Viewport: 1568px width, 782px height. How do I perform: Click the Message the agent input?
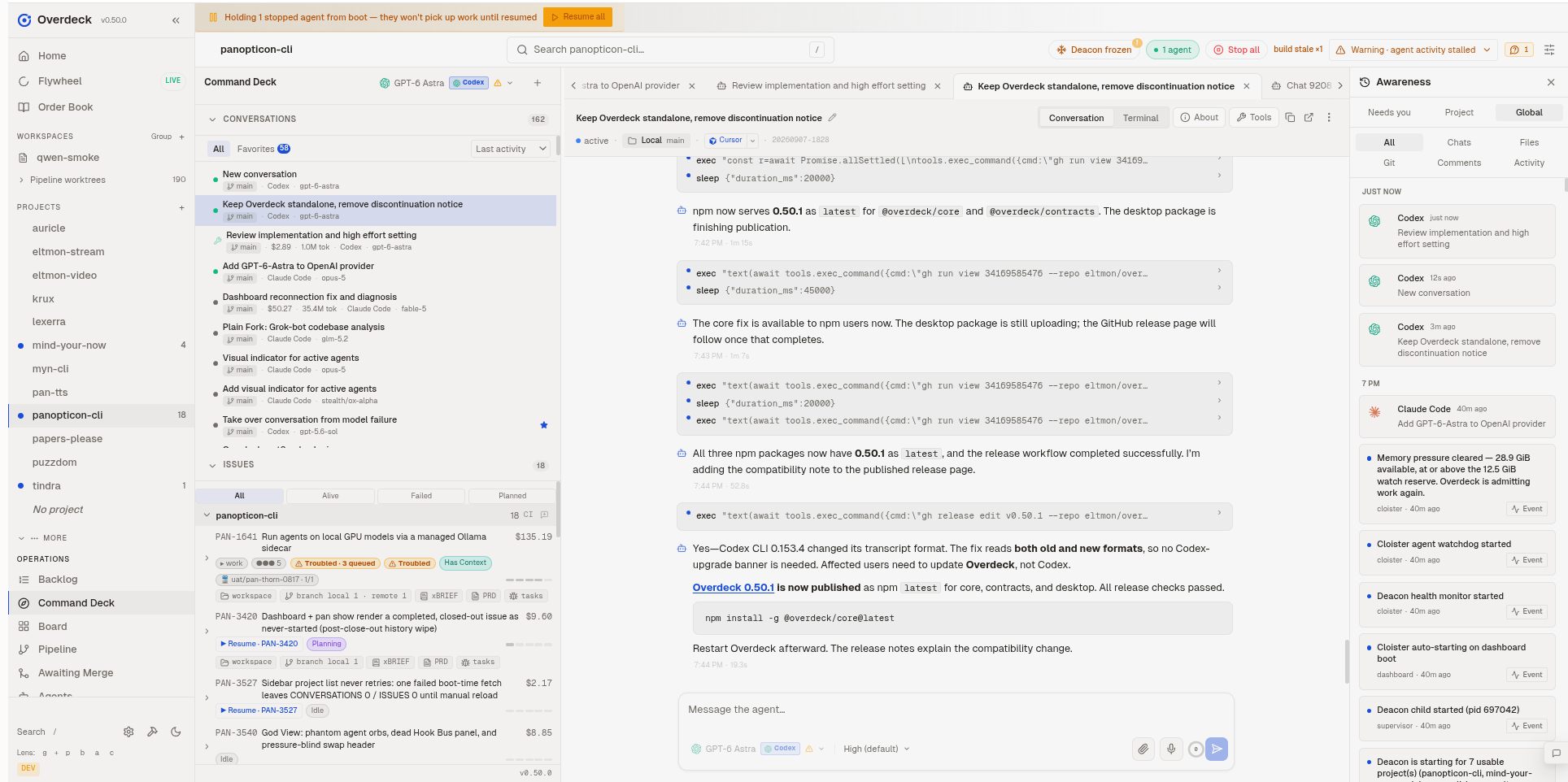(956, 710)
